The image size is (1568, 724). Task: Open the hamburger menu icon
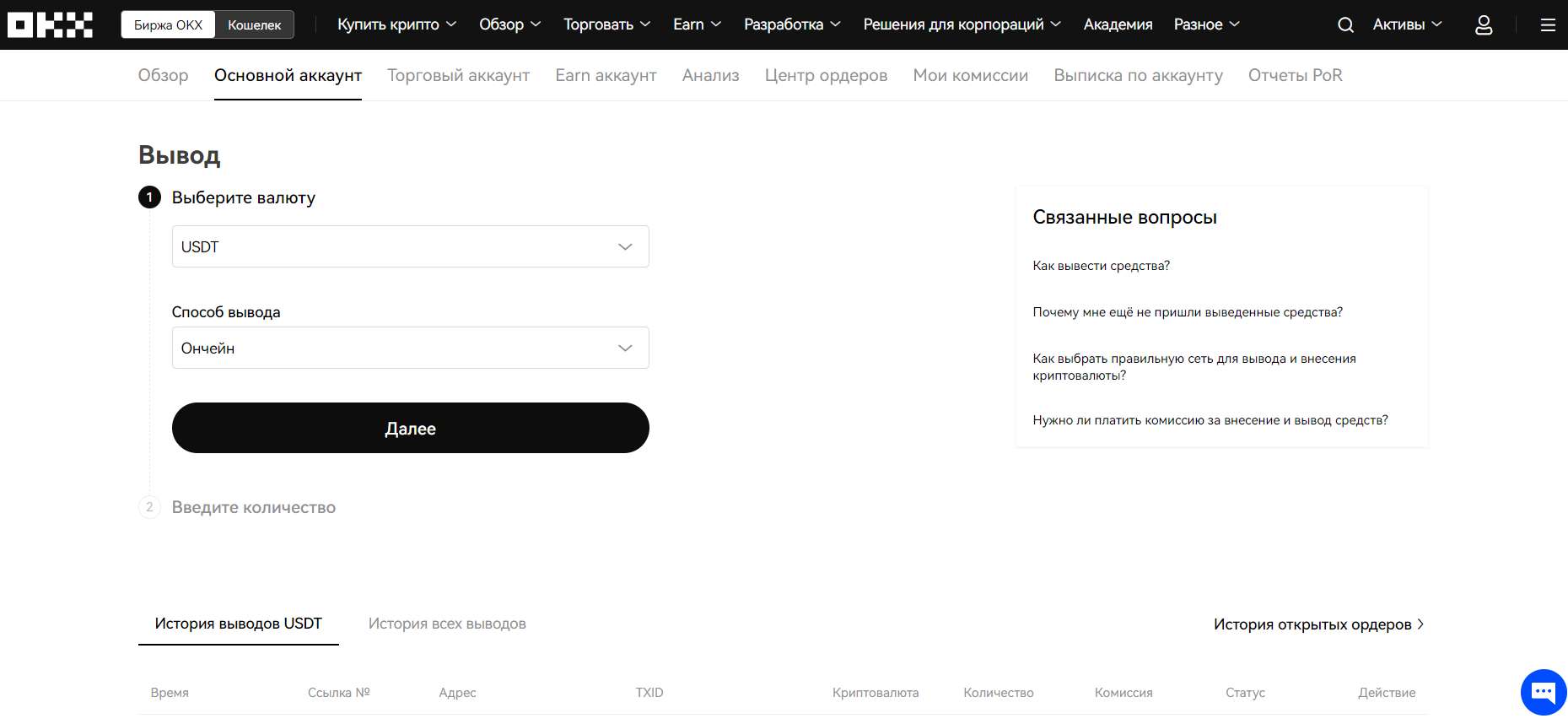click(1548, 25)
